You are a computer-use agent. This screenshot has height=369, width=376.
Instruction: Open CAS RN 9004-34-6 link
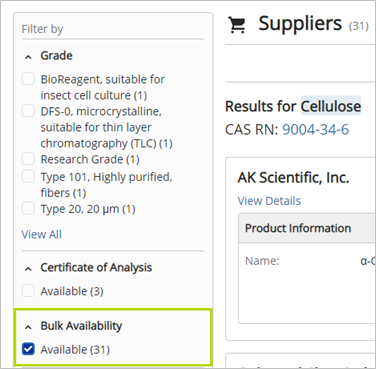click(x=315, y=129)
